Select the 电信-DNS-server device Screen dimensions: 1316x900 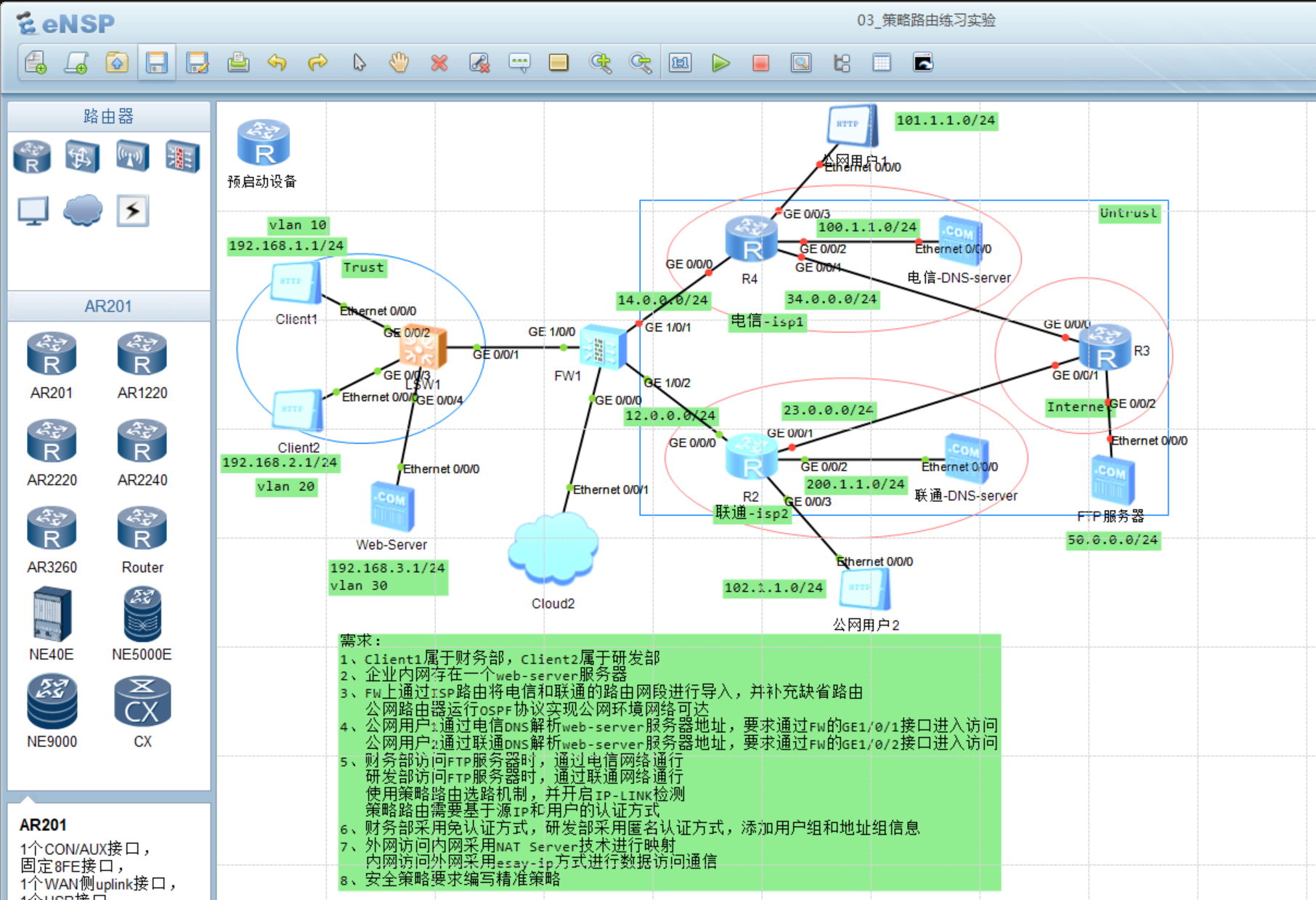point(960,240)
